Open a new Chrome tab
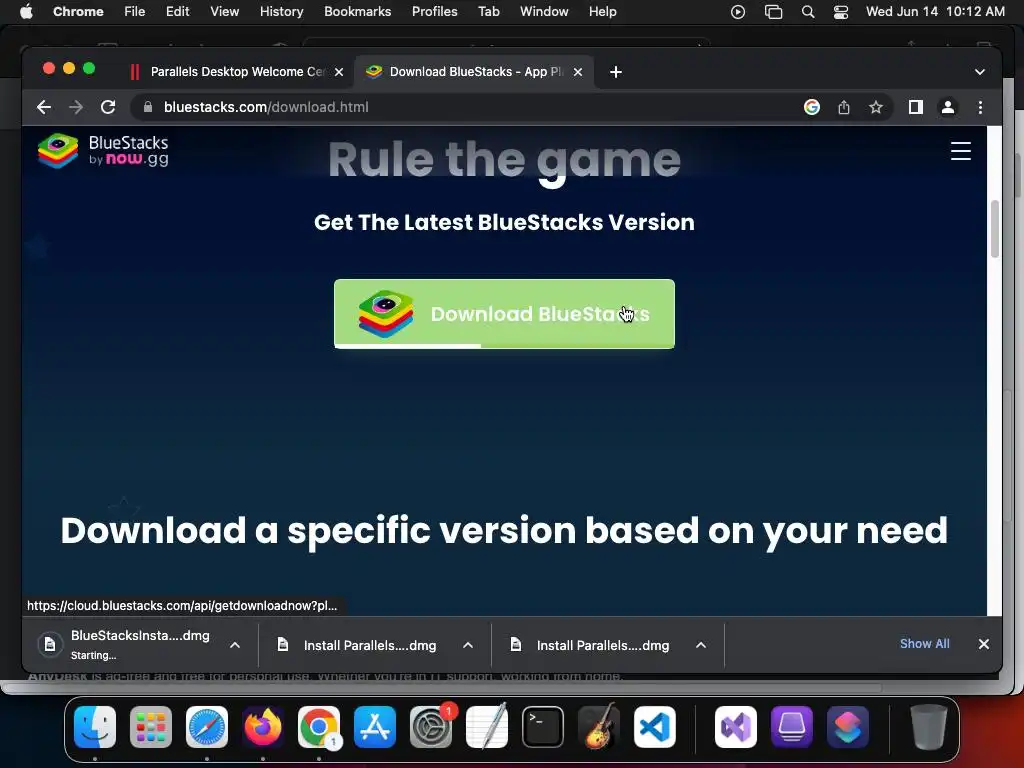 [x=616, y=72]
